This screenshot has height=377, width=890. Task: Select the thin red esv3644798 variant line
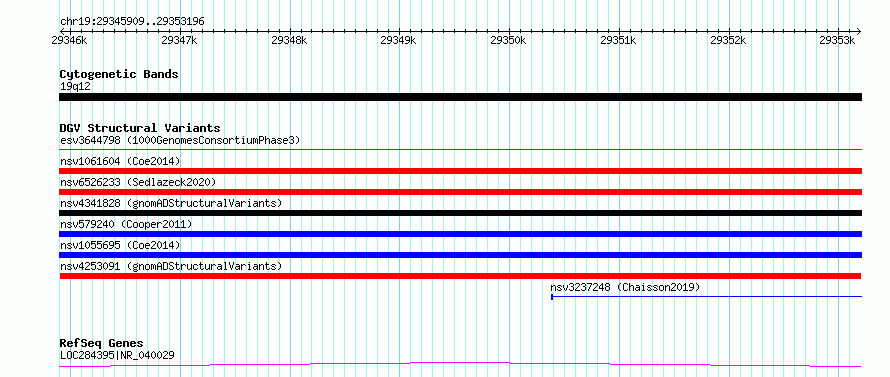(460, 150)
